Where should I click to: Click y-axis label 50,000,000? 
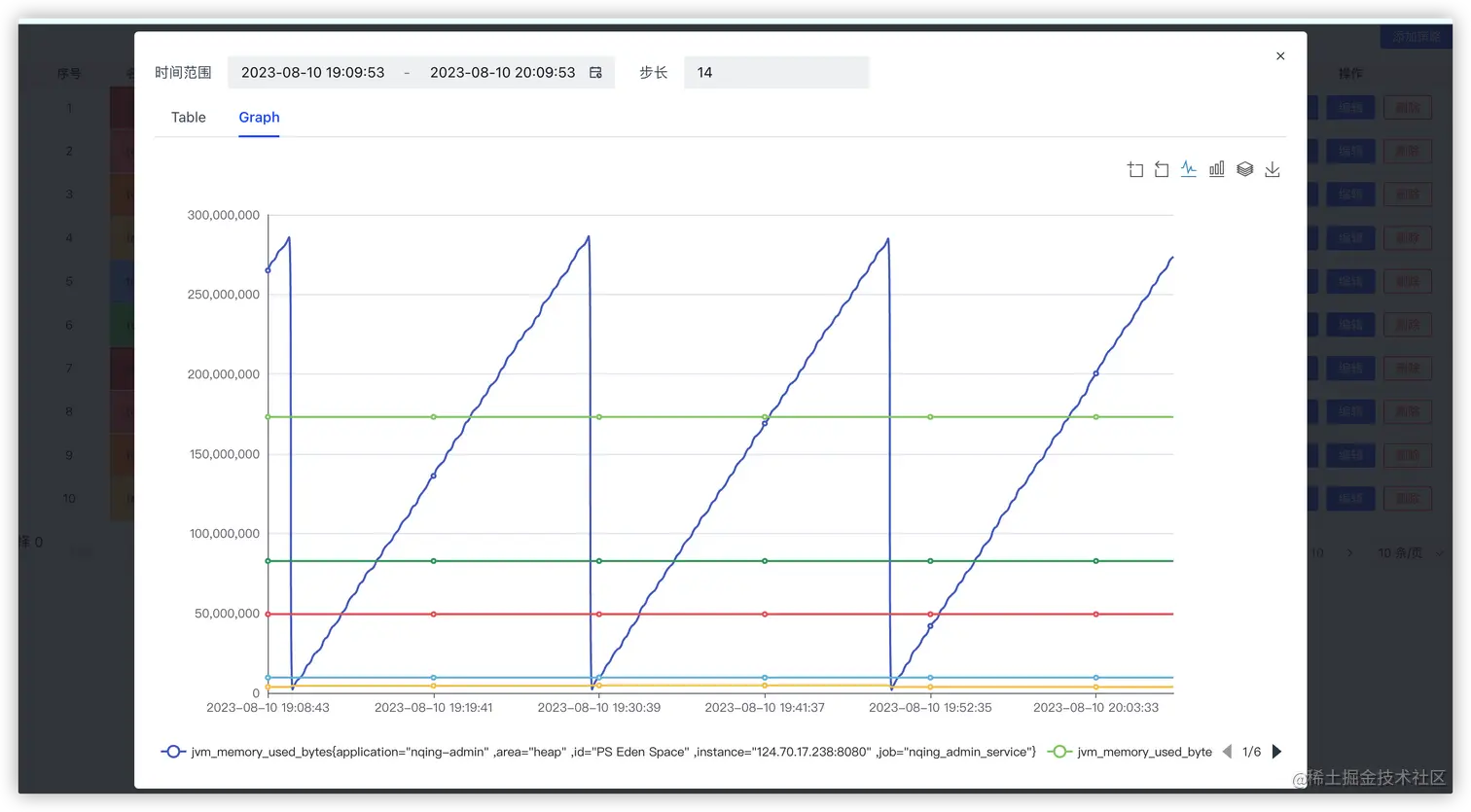227,614
